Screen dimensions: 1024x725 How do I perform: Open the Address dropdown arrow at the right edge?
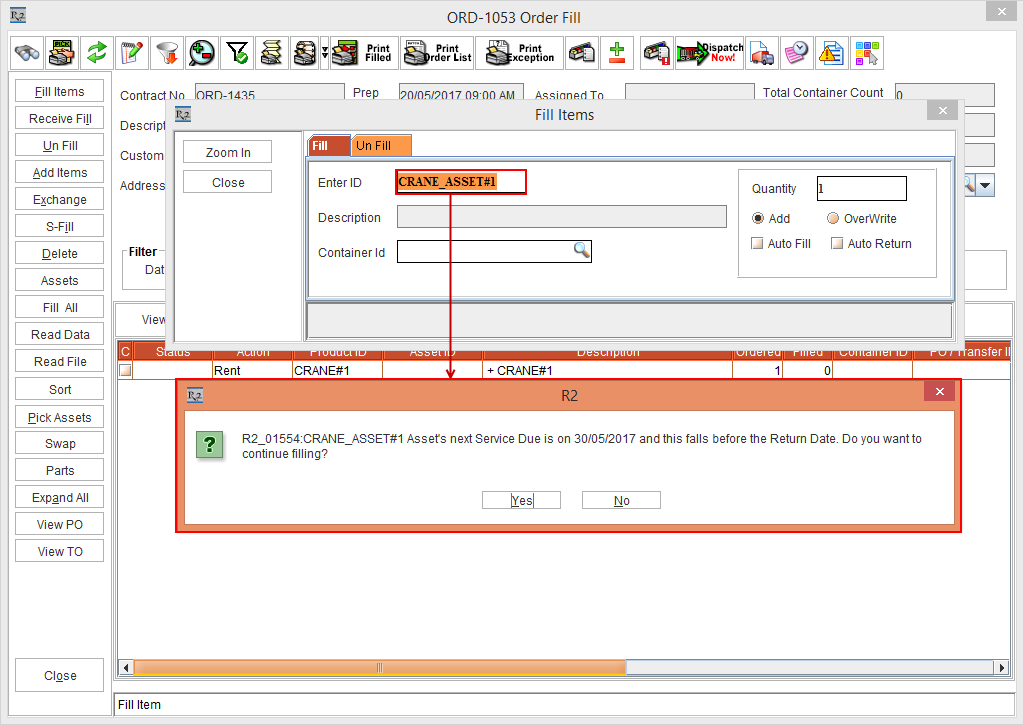point(985,186)
